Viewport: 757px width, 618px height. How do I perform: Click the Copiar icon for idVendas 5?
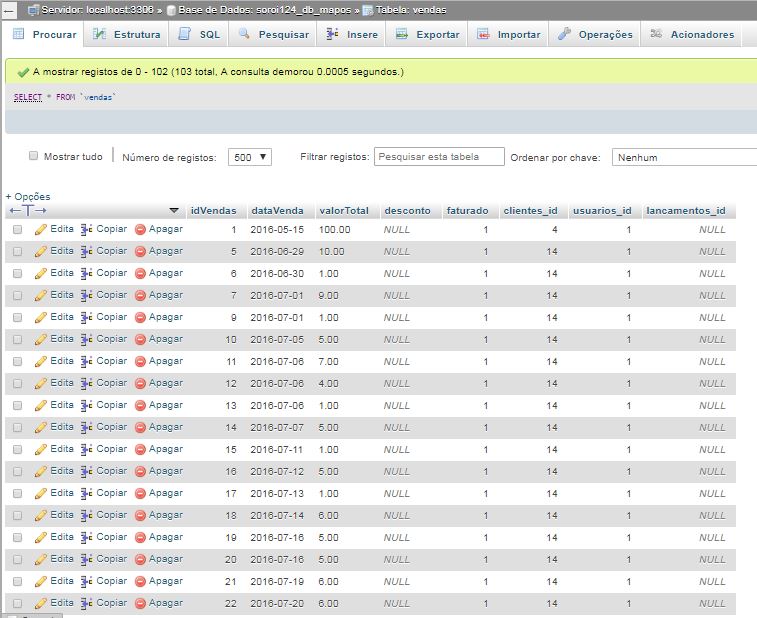tap(86, 252)
